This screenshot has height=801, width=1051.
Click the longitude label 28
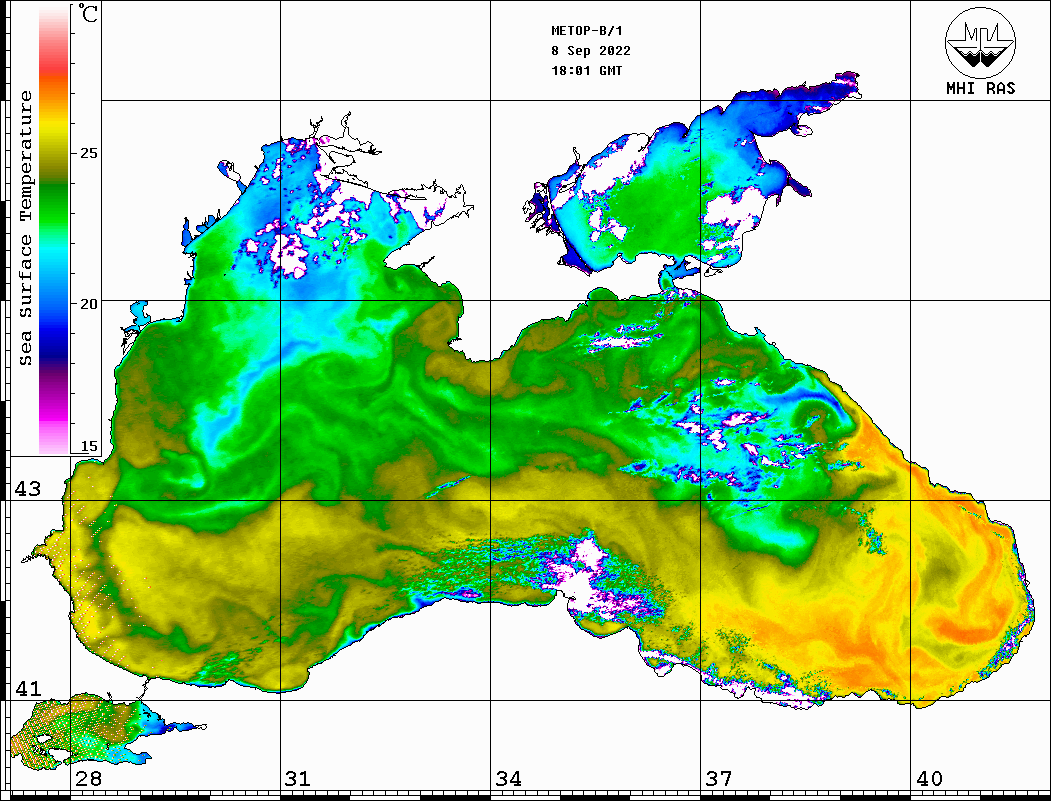point(88,778)
